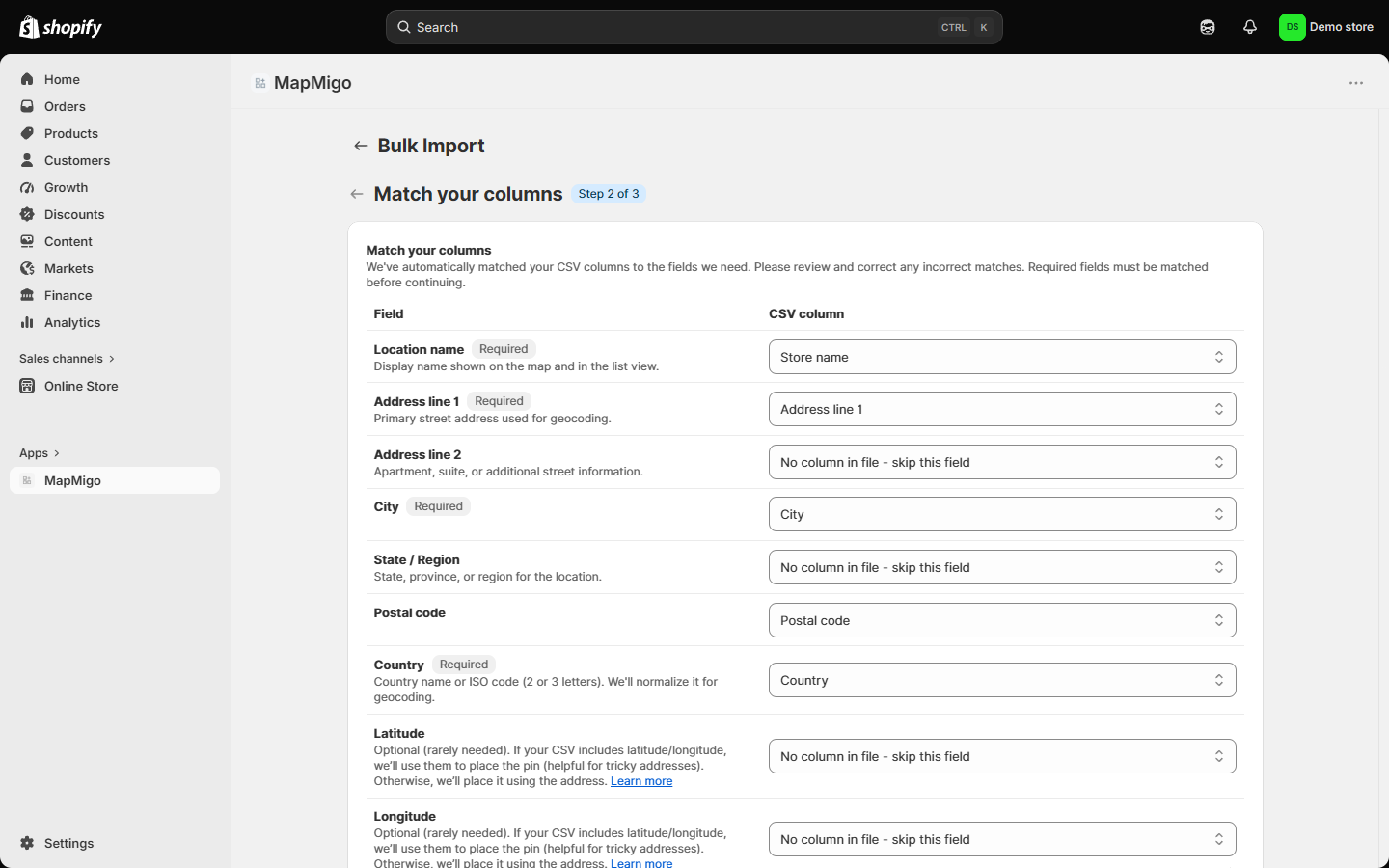Viewport: 1389px width, 868px height.
Task: Open Demo store account menu
Action: [x=1326, y=27]
